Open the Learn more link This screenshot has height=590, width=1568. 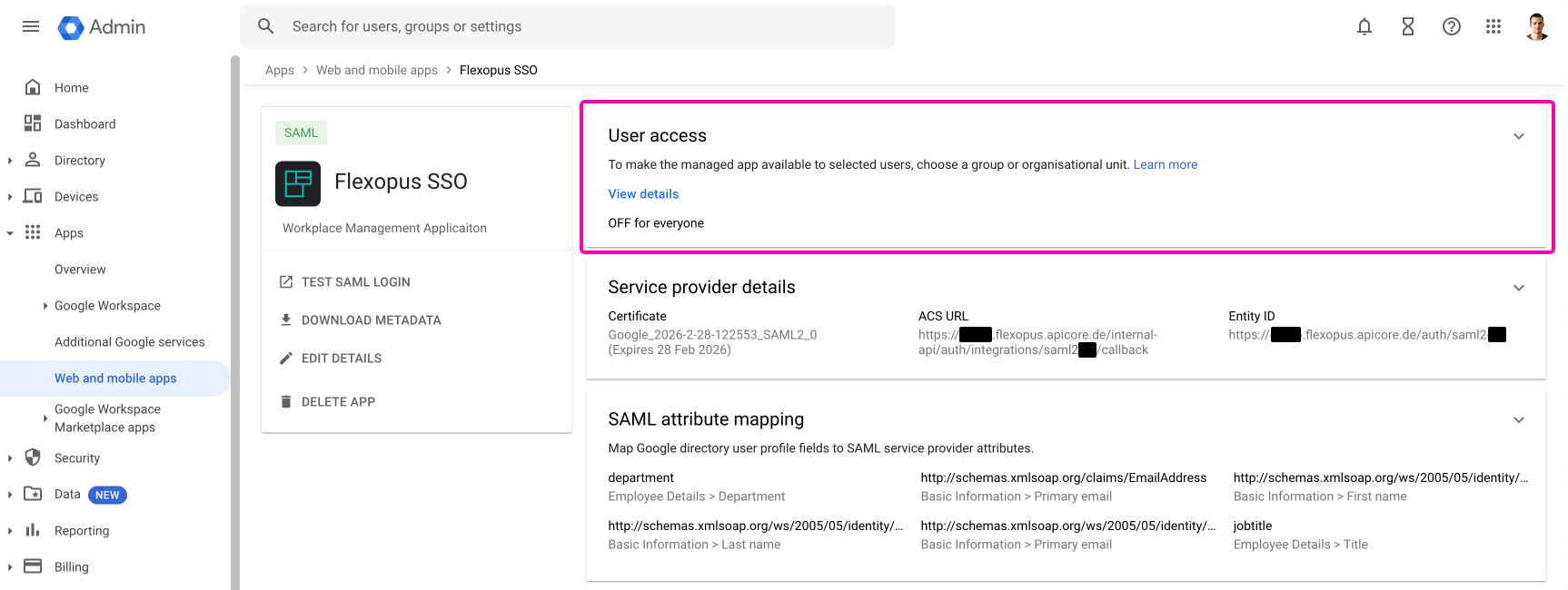(x=1165, y=164)
